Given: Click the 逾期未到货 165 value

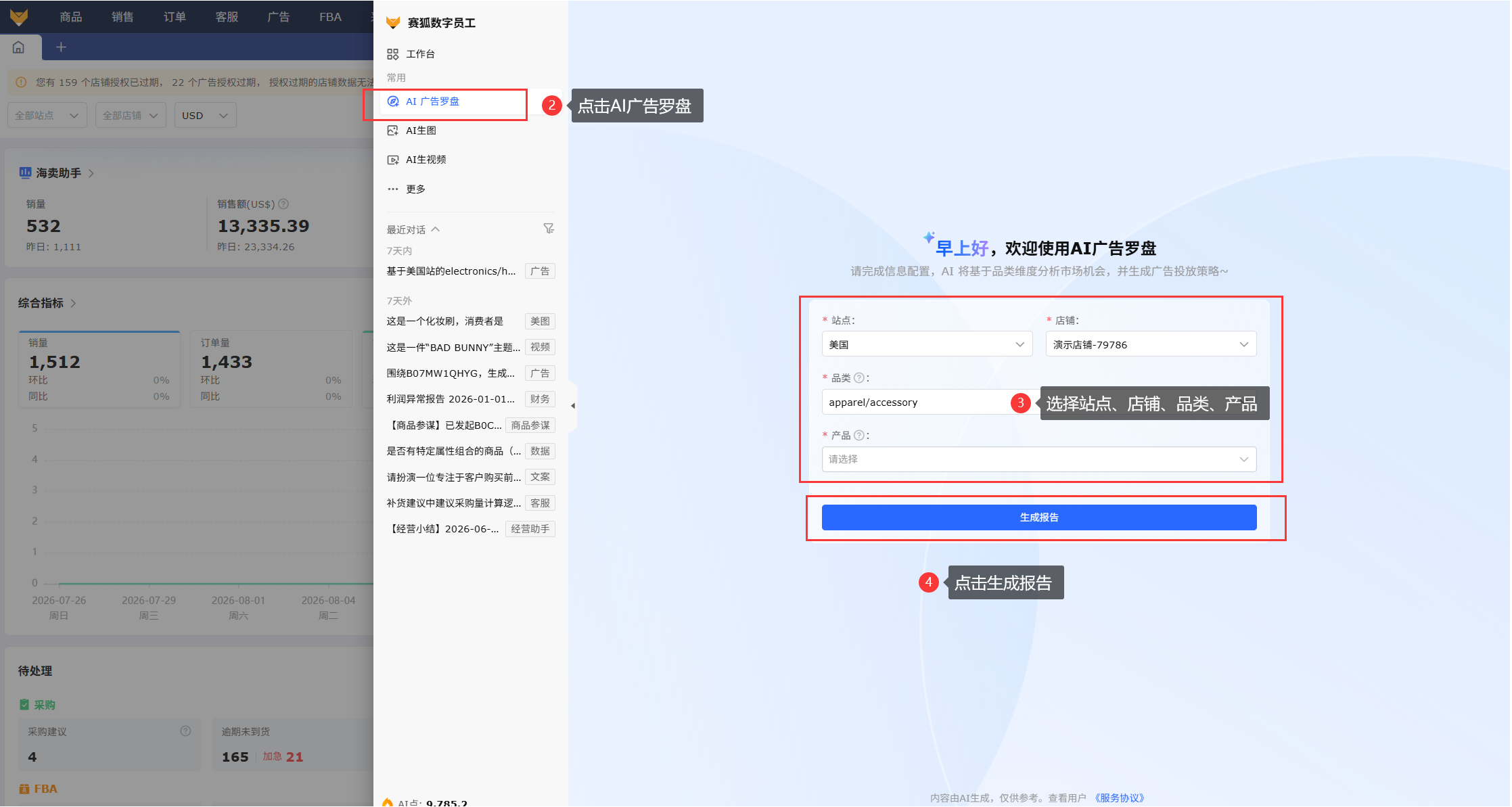Looking at the screenshot, I should tap(235, 757).
